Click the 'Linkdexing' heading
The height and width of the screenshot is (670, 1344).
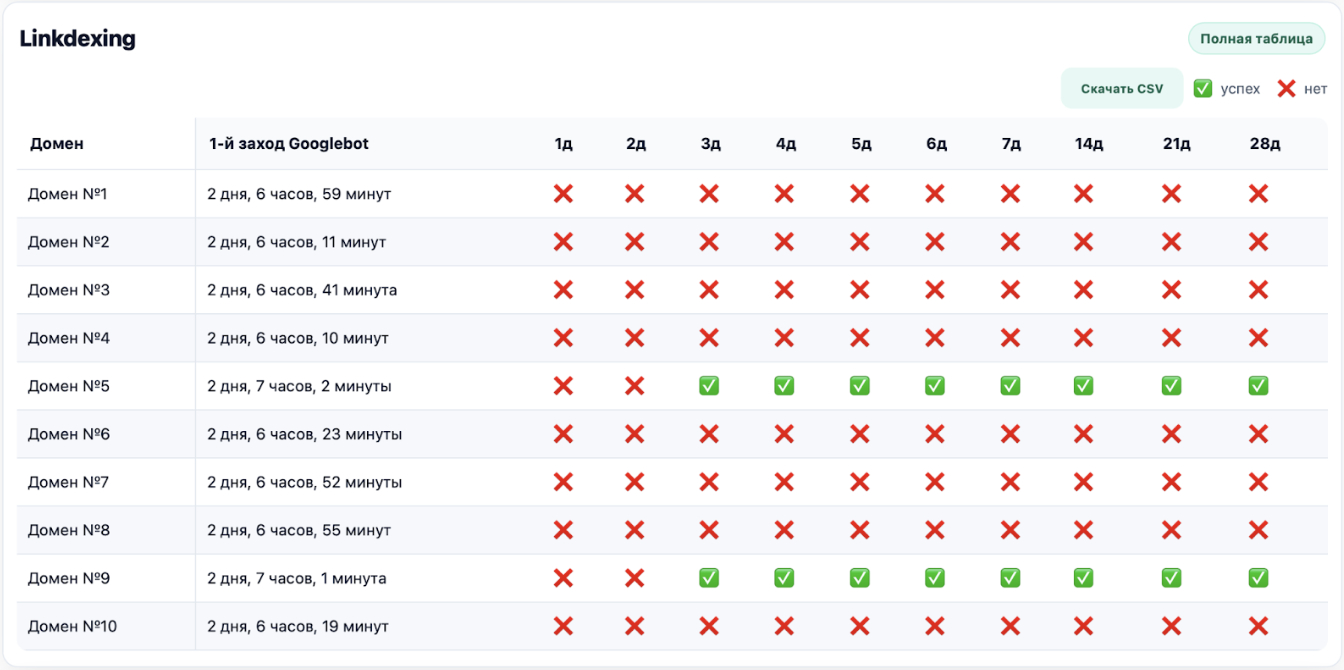(78, 39)
